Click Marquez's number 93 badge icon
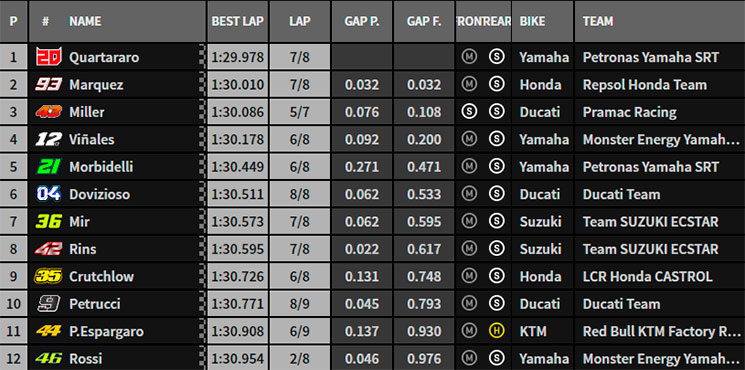This screenshot has width=745, height=370. pyautogui.click(x=48, y=85)
